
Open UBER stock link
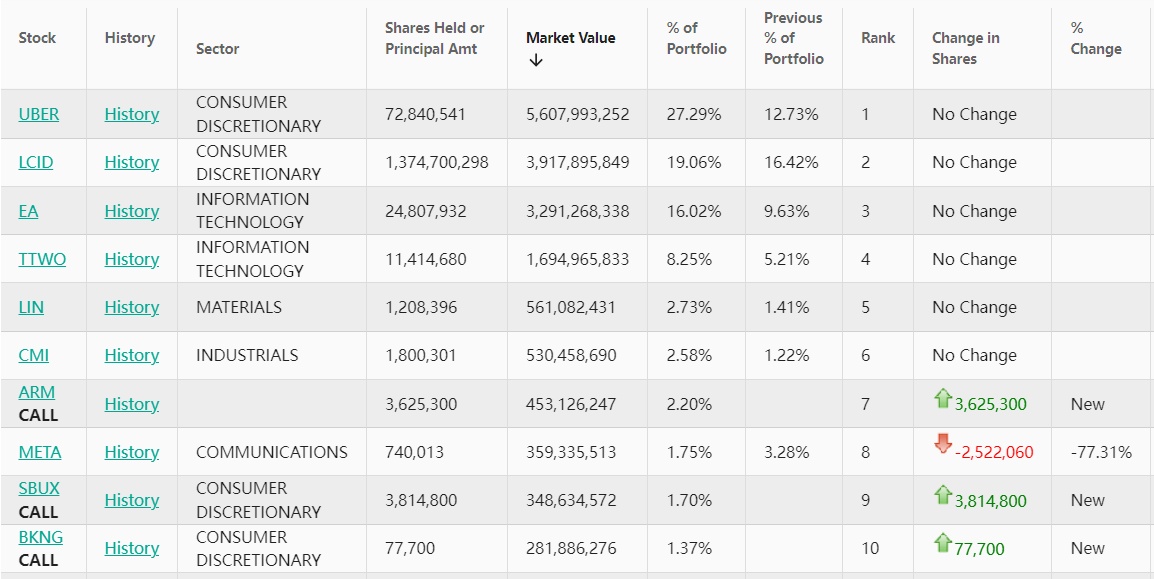[39, 114]
